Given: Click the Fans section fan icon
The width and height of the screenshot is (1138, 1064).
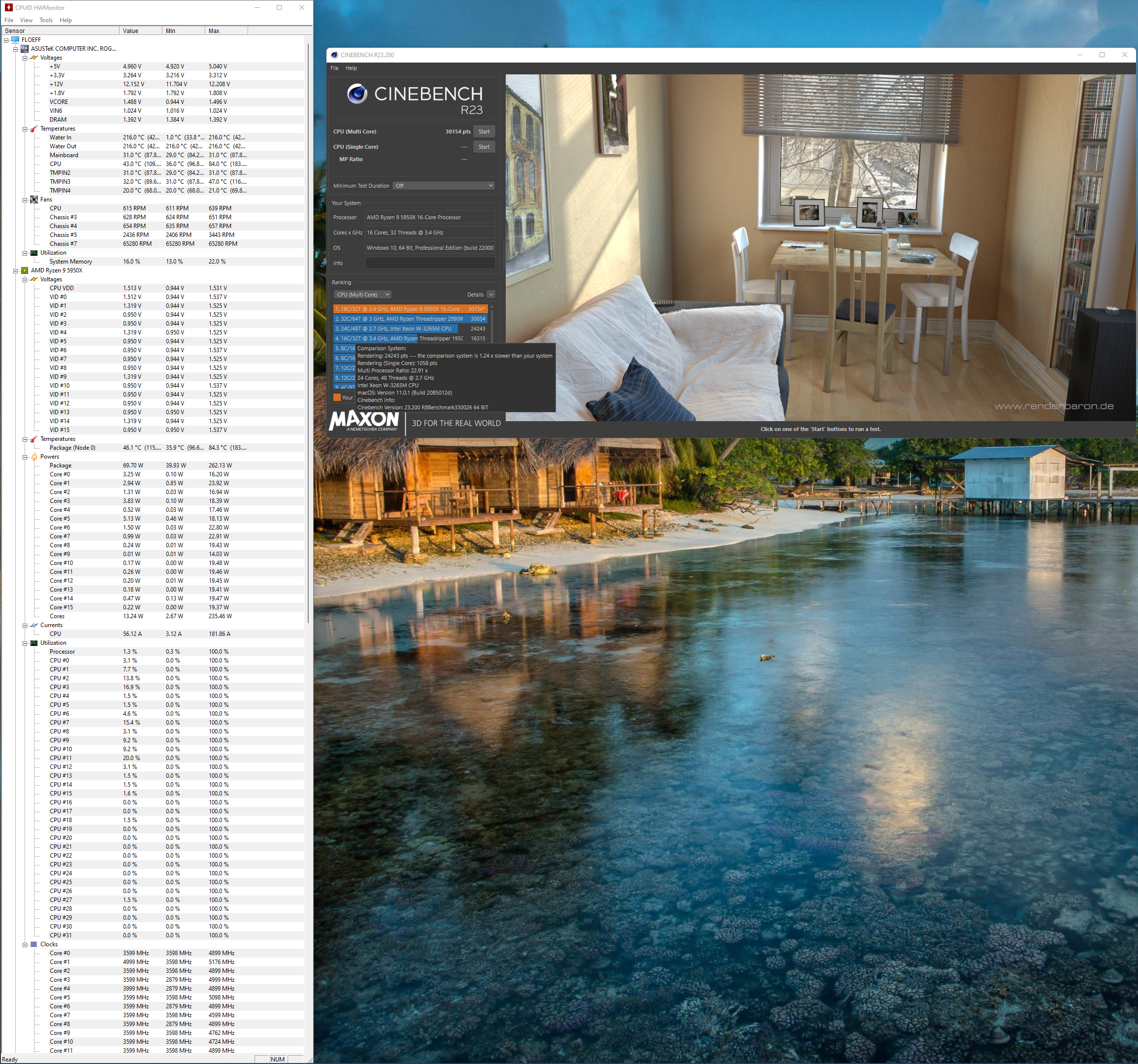Looking at the screenshot, I should (x=34, y=199).
